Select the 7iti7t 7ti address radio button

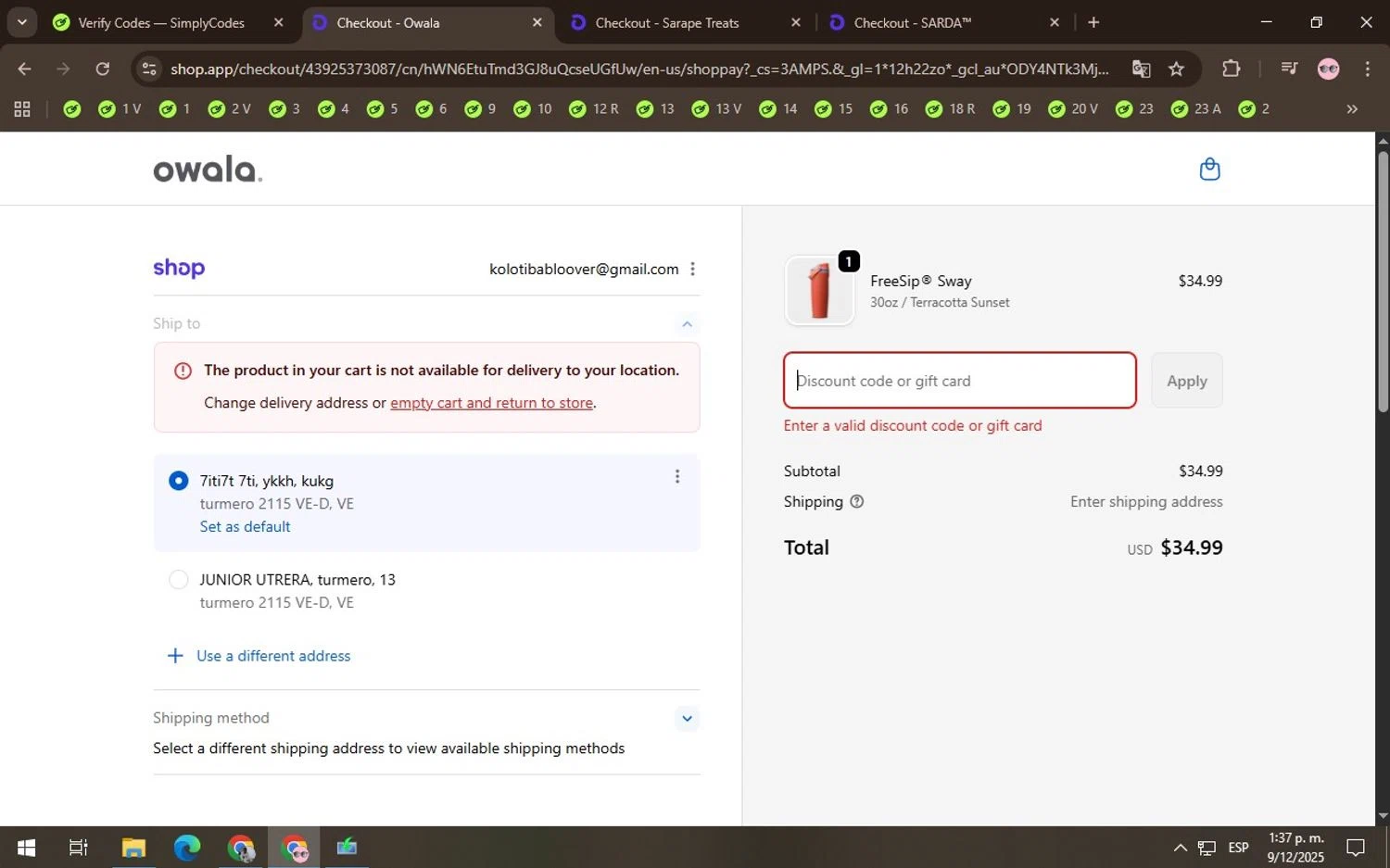(x=179, y=481)
